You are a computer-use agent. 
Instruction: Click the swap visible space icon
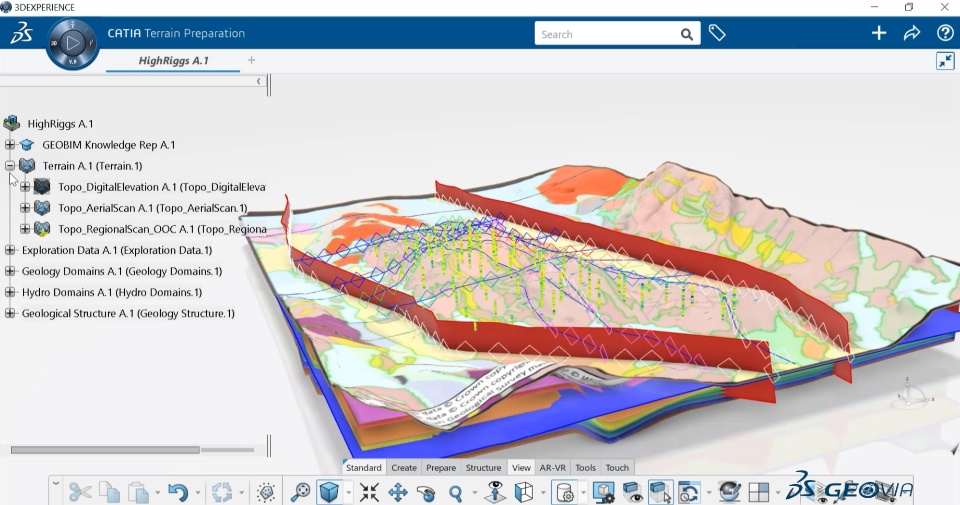(x=689, y=492)
